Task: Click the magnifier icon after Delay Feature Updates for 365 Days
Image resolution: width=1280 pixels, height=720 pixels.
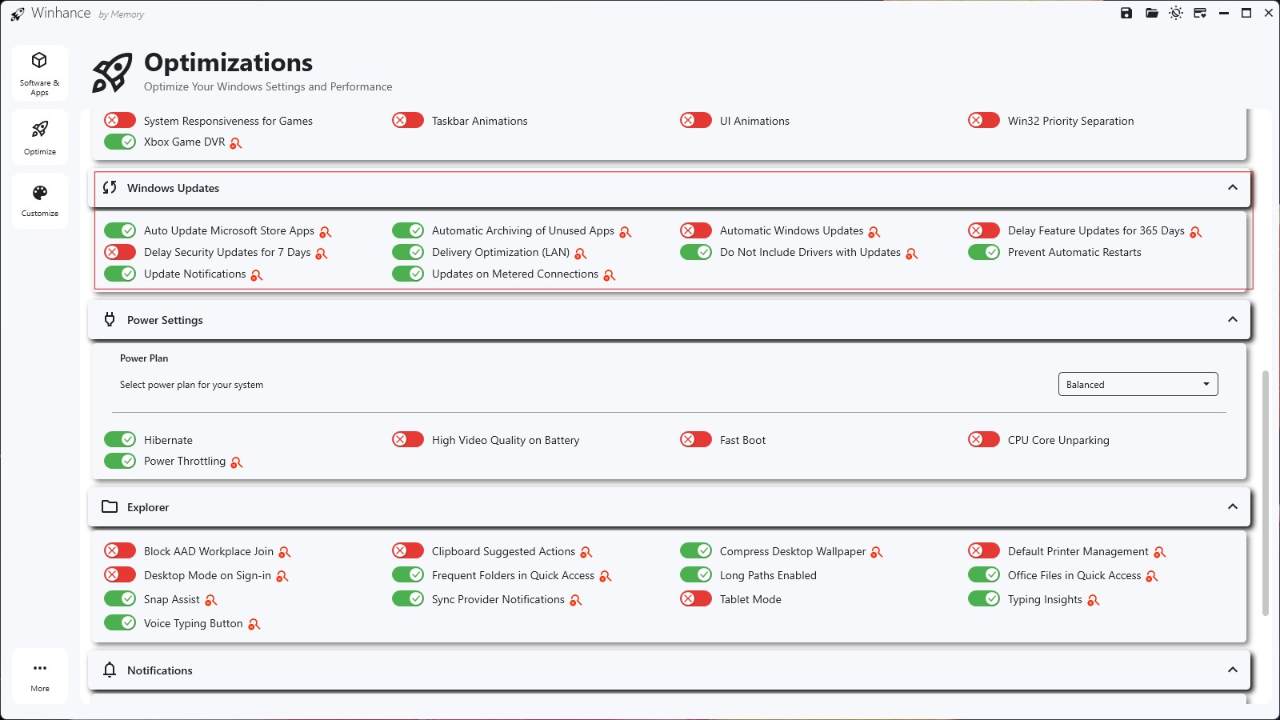Action: tap(1195, 231)
